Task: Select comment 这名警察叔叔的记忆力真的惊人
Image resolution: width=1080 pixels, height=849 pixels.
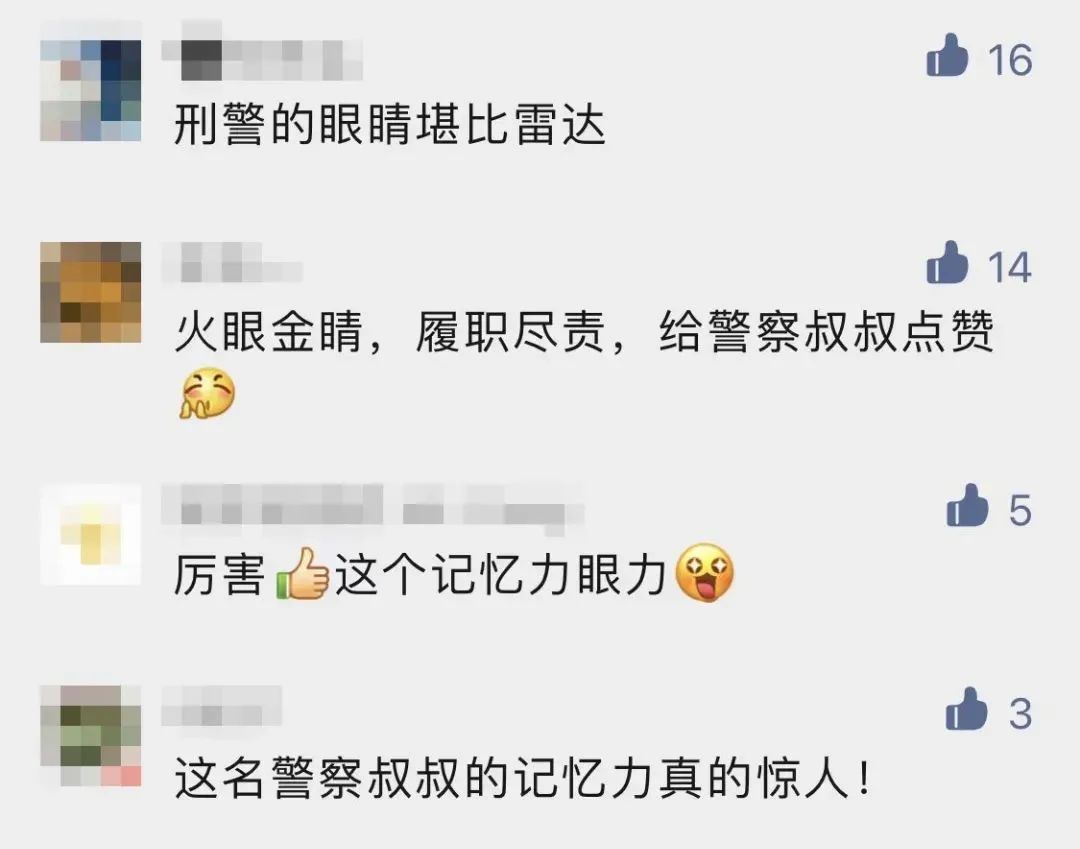Action: tap(522, 779)
